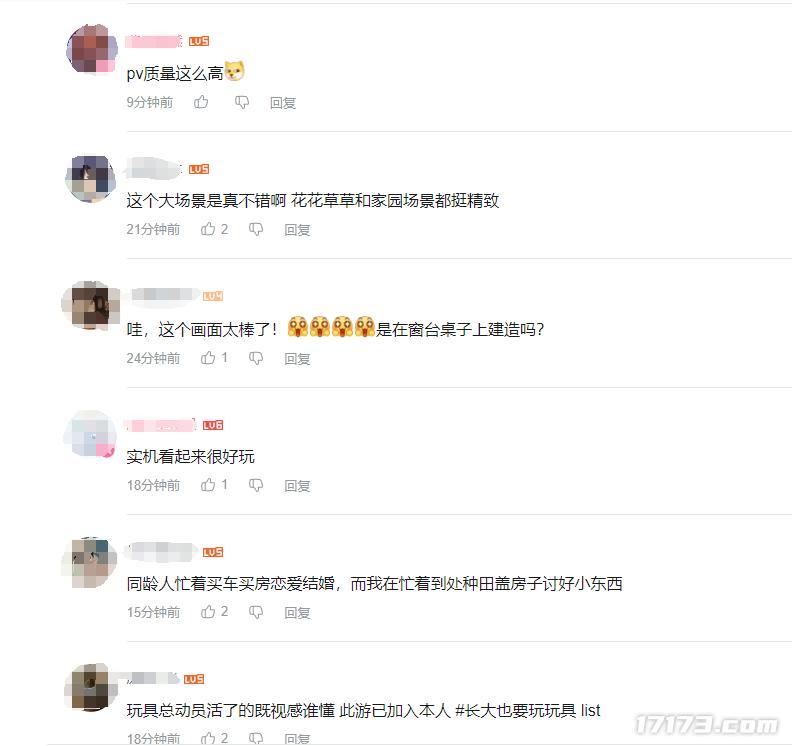Reply to the 'pv质量这么高' comment
The image size is (792, 746).
coord(282,103)
